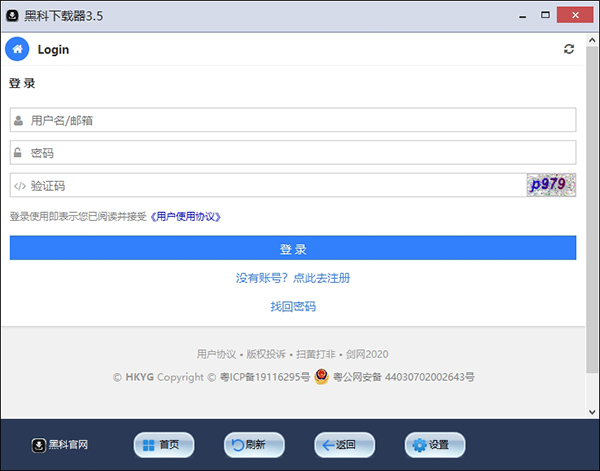The width and height of the screenshot is (600, 471).
Task: Maximize the 黑科下载器 window
Action: point(545,15)
